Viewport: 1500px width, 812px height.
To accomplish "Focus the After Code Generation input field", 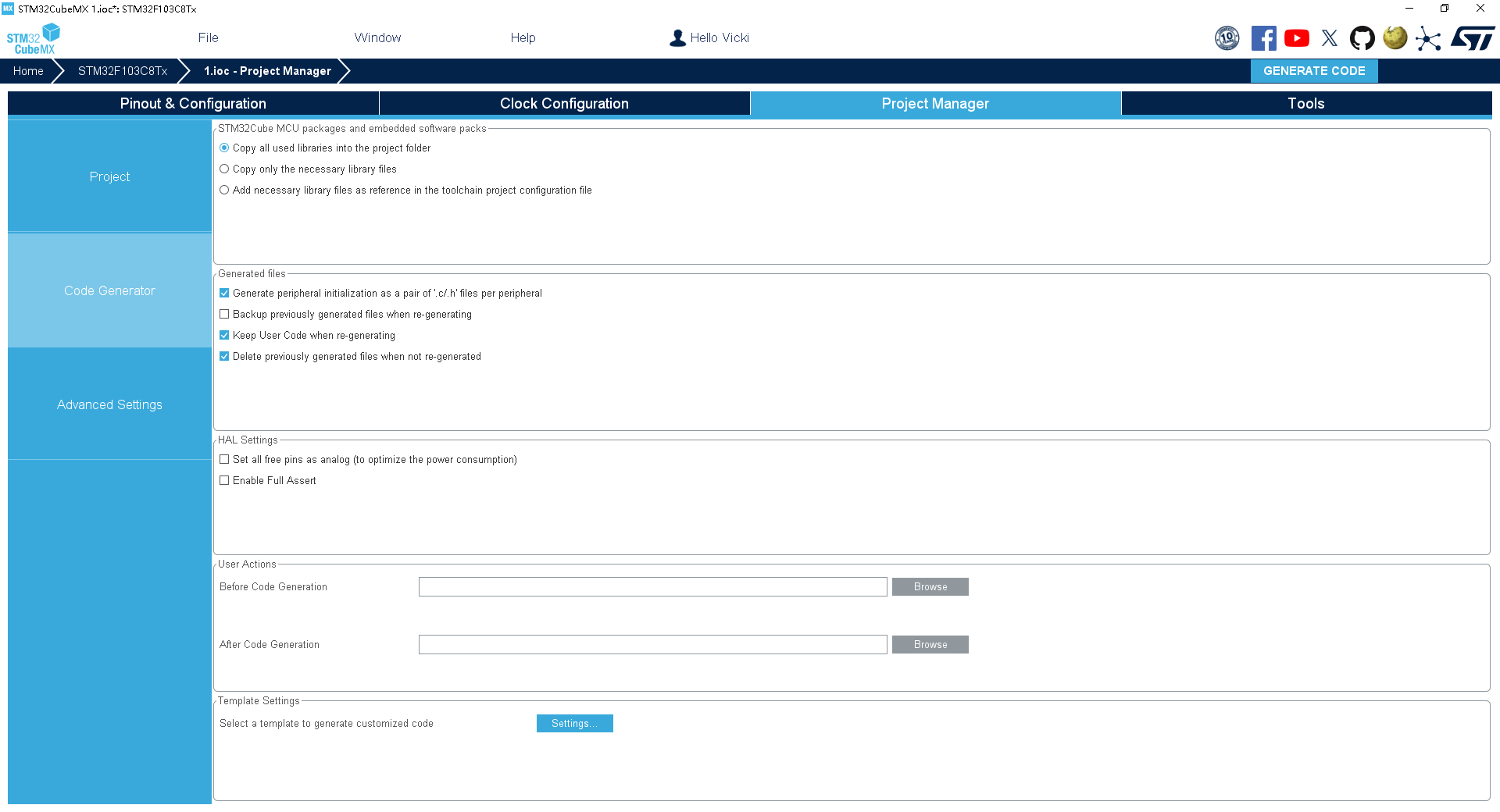I will click(x=652, y=644).
